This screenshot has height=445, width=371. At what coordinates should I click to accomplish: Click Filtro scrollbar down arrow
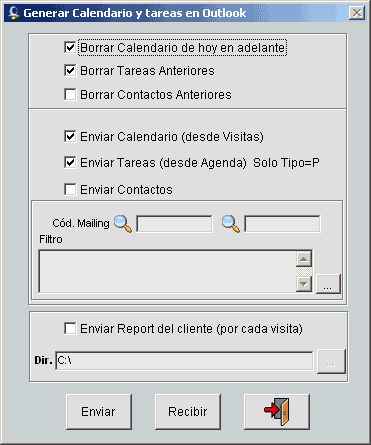pos(304,284)
